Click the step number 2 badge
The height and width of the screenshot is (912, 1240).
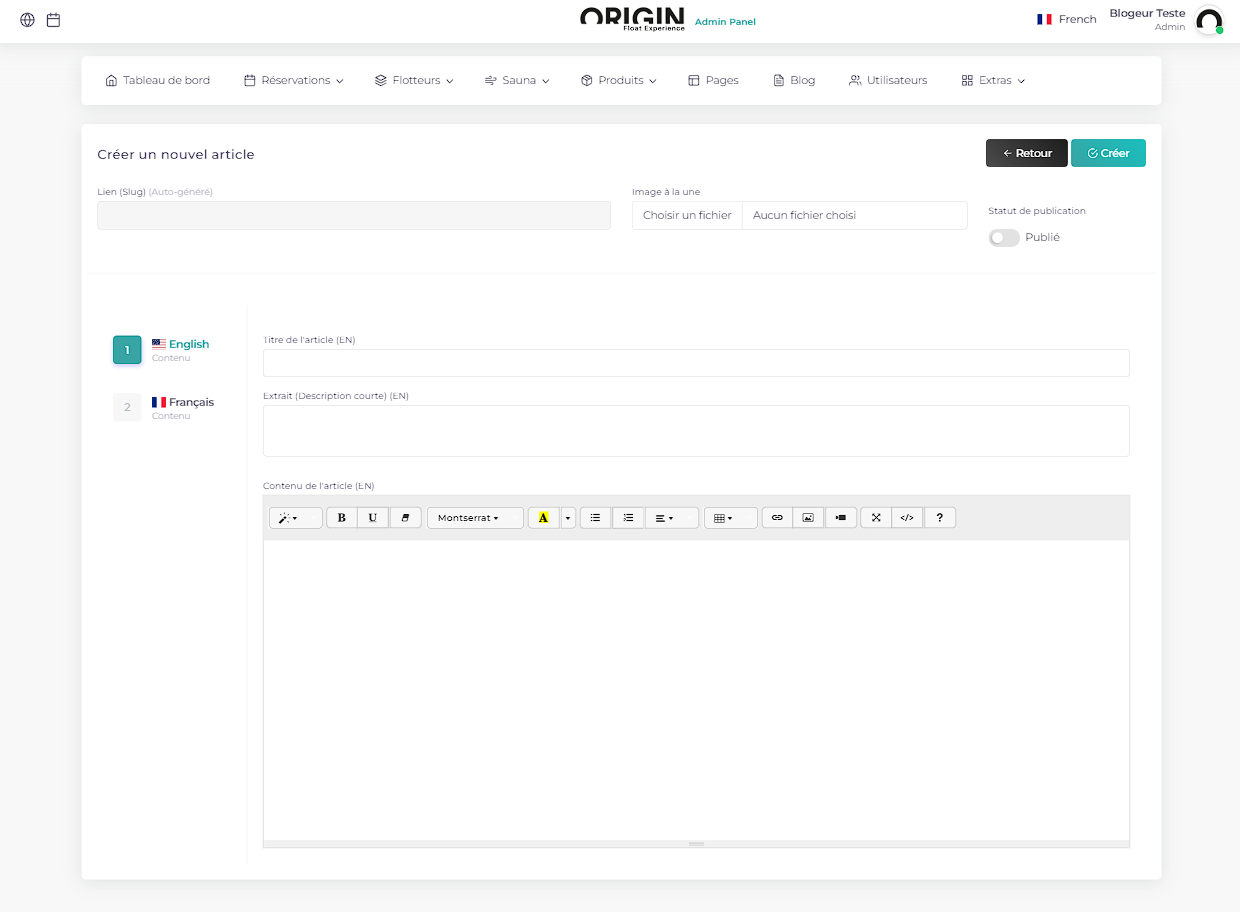(127, 408)
